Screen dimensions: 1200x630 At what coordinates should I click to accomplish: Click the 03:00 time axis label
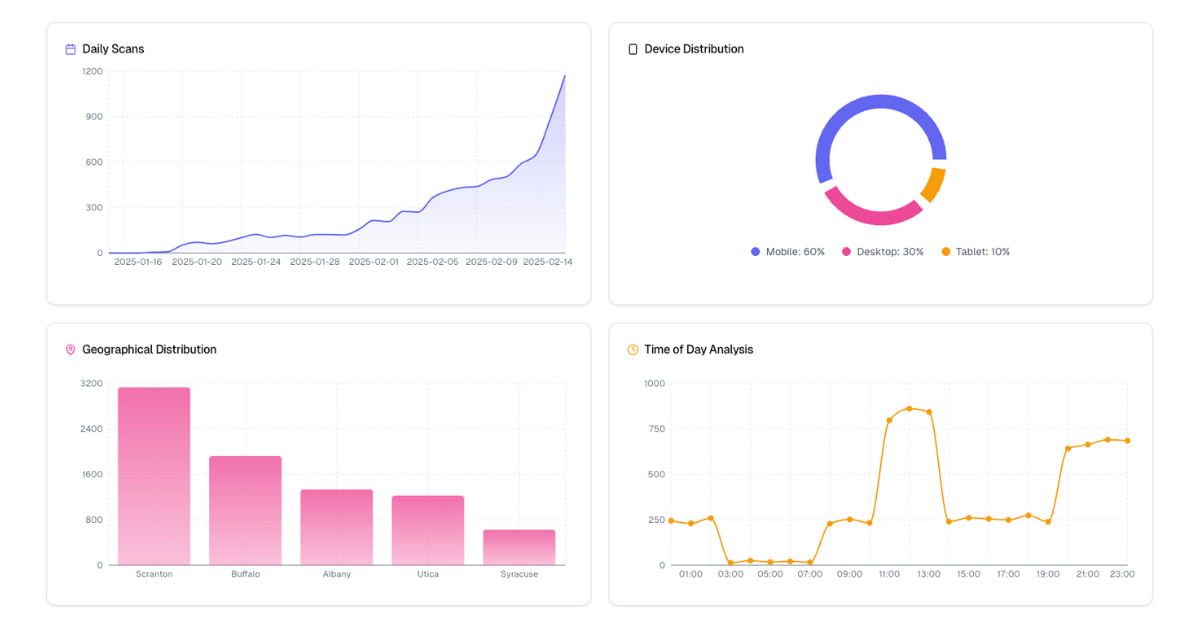(x=731, y=574)
